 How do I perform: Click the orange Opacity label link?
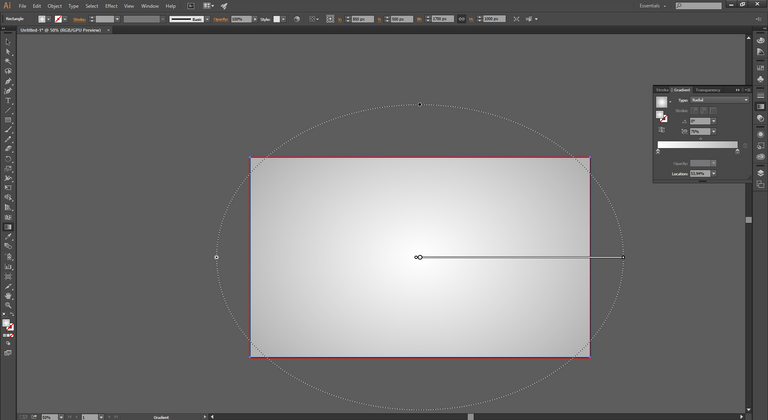221,19
